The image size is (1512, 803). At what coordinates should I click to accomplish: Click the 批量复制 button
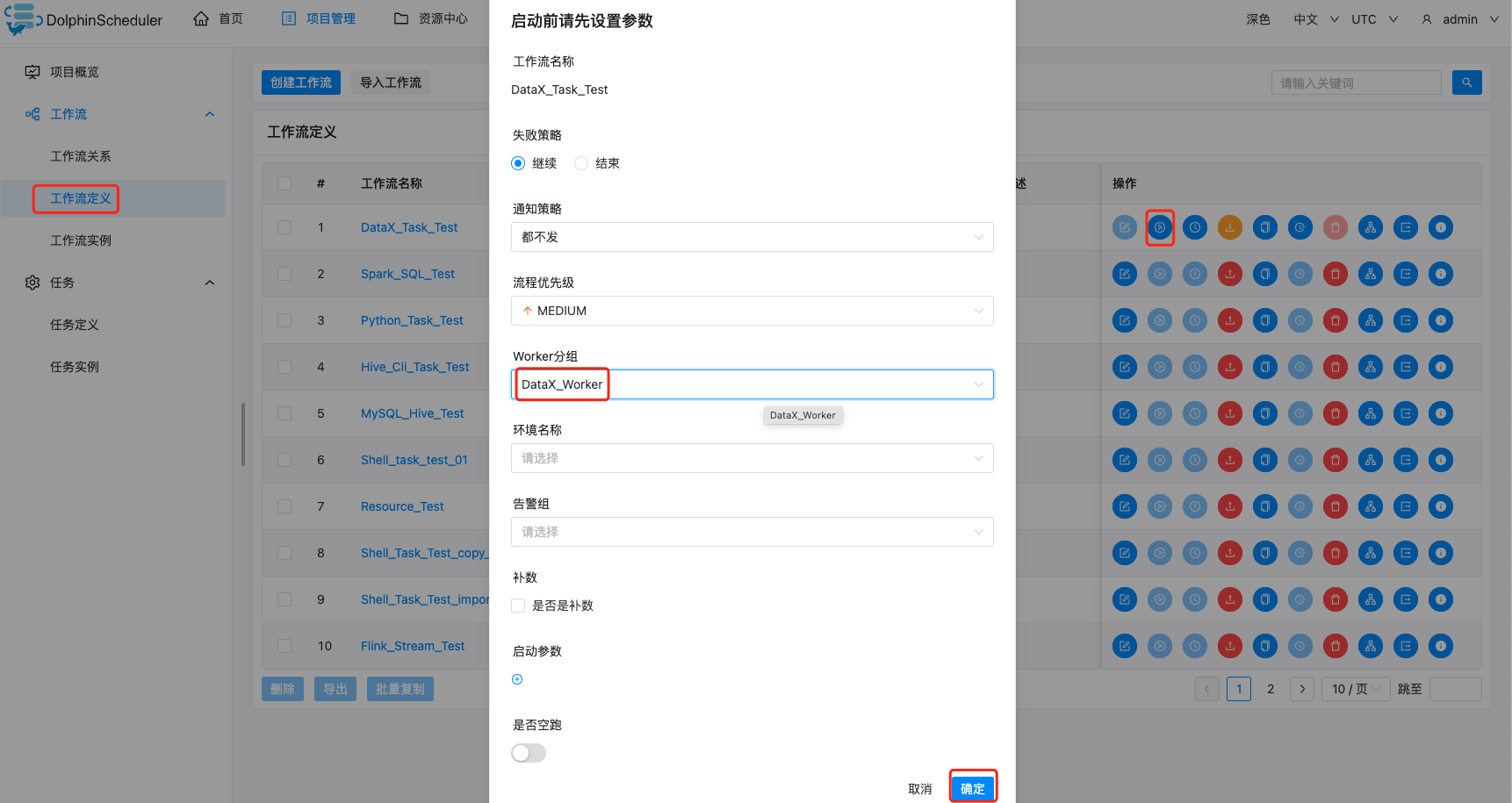[400, 689]
